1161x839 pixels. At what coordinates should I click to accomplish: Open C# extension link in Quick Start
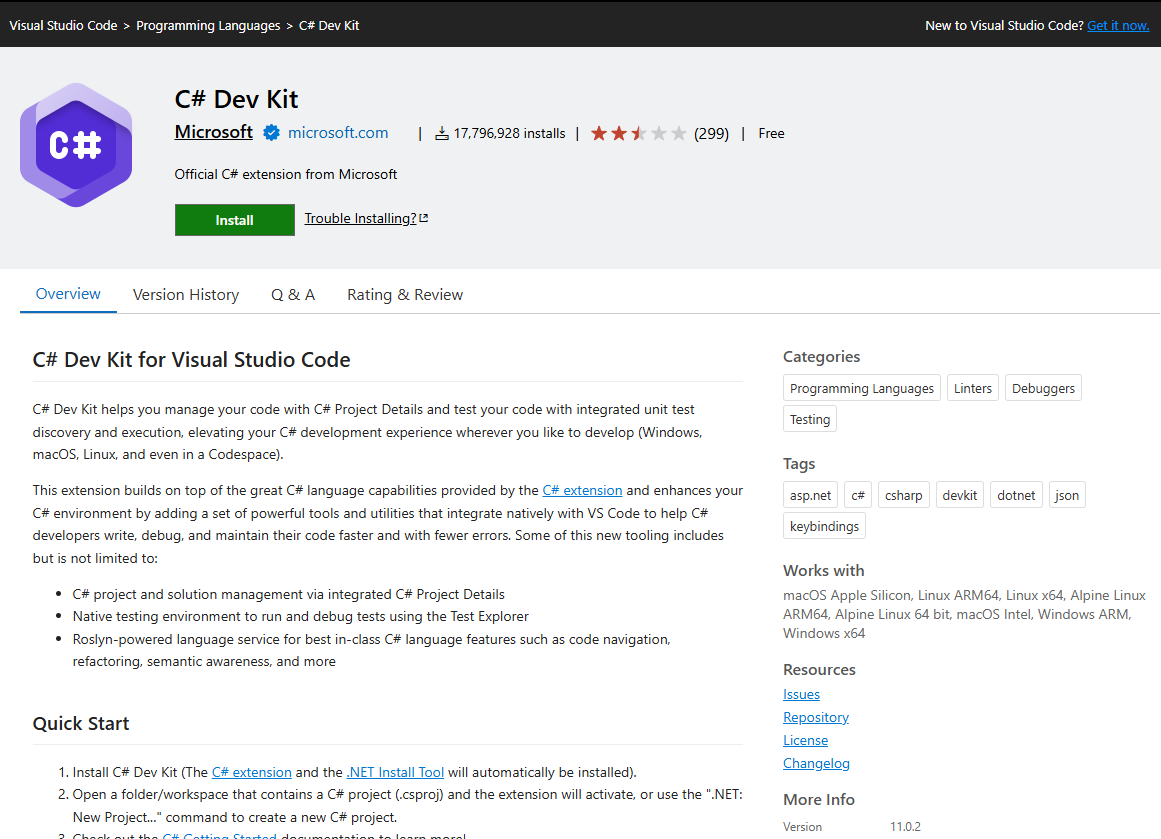pos(252,772)
